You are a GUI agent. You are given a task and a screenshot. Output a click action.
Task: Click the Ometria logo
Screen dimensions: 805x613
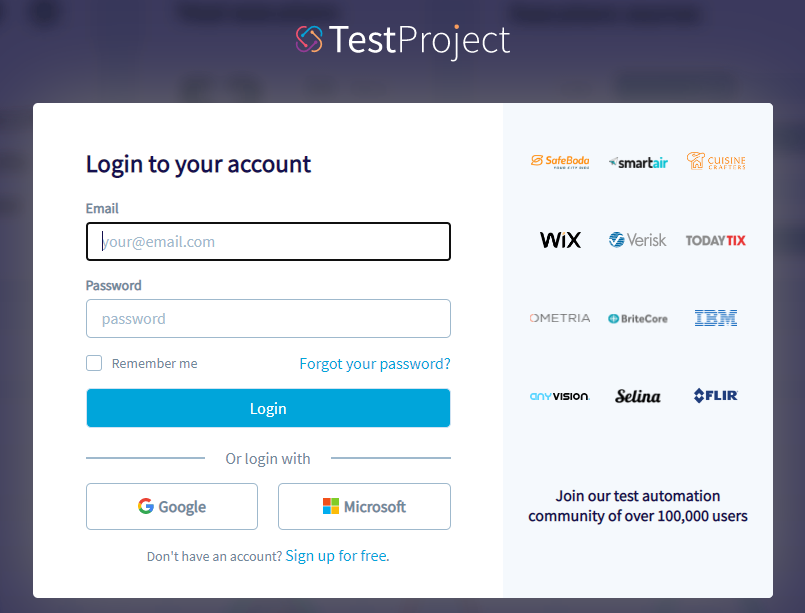pos(560,318)
